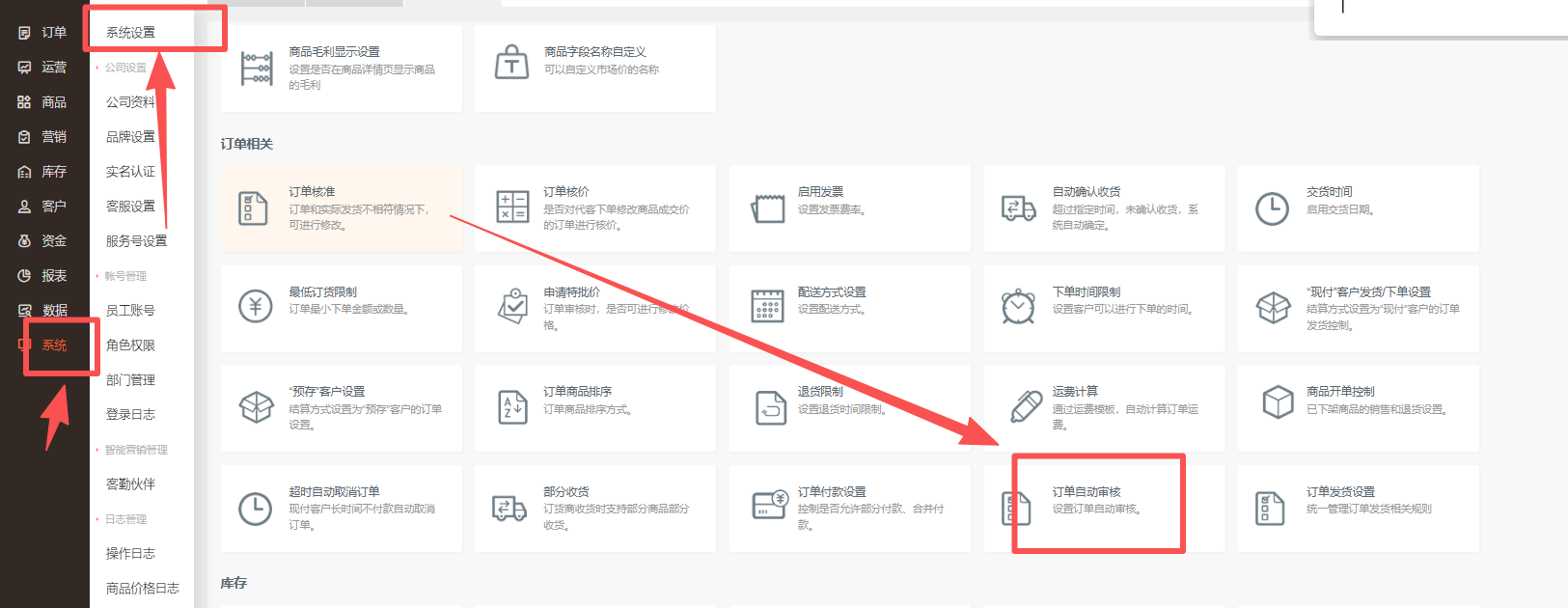Click the 日志管理 group label
The image size is (1568, 608).
(125, 519)
